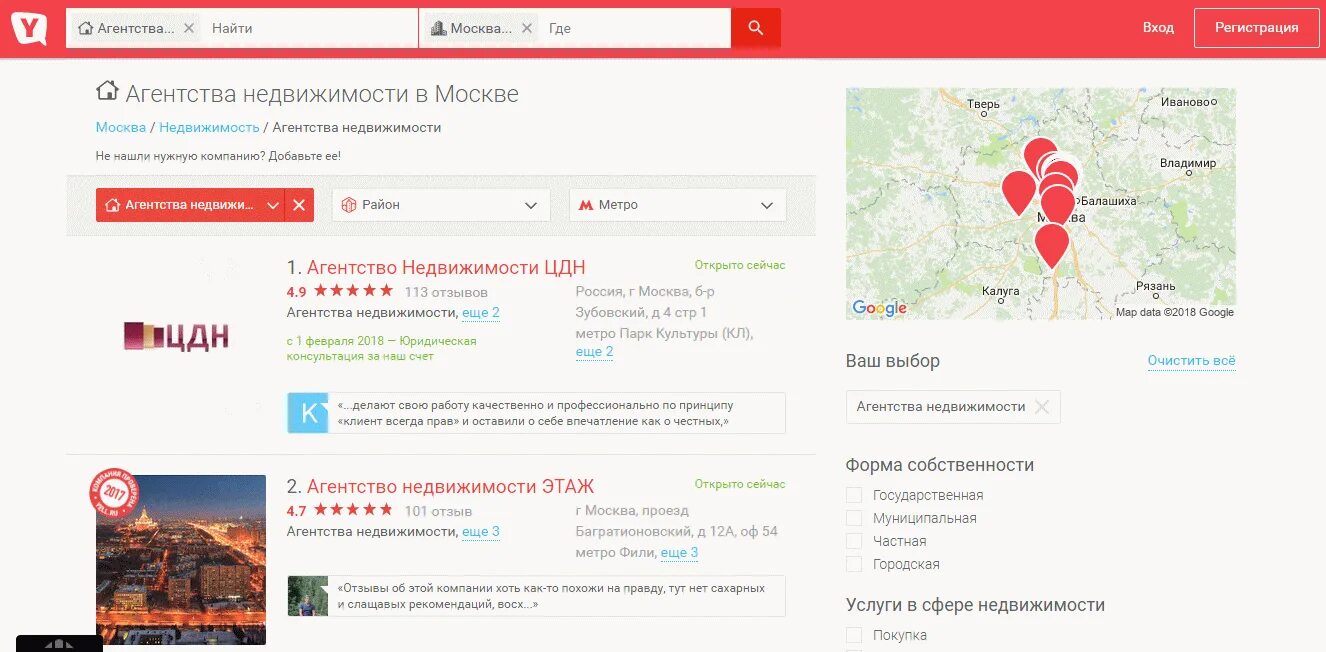
Task: Click the ЭТАЖ night city photo thumbnail
Action: (181, 560)
